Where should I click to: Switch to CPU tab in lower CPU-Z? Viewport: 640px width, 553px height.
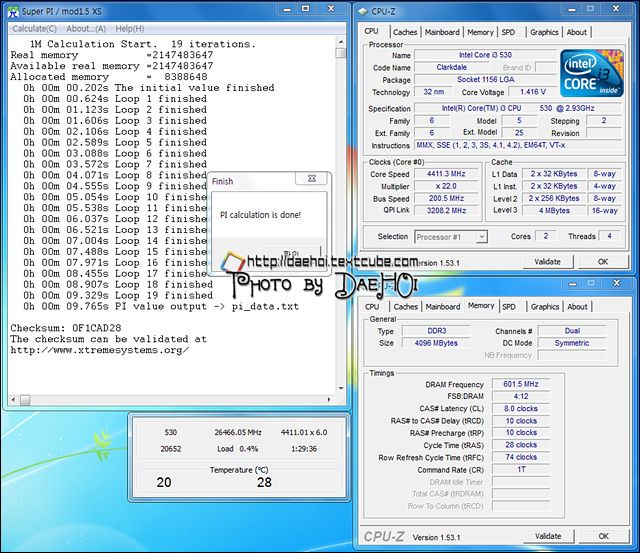click(372, 306)
